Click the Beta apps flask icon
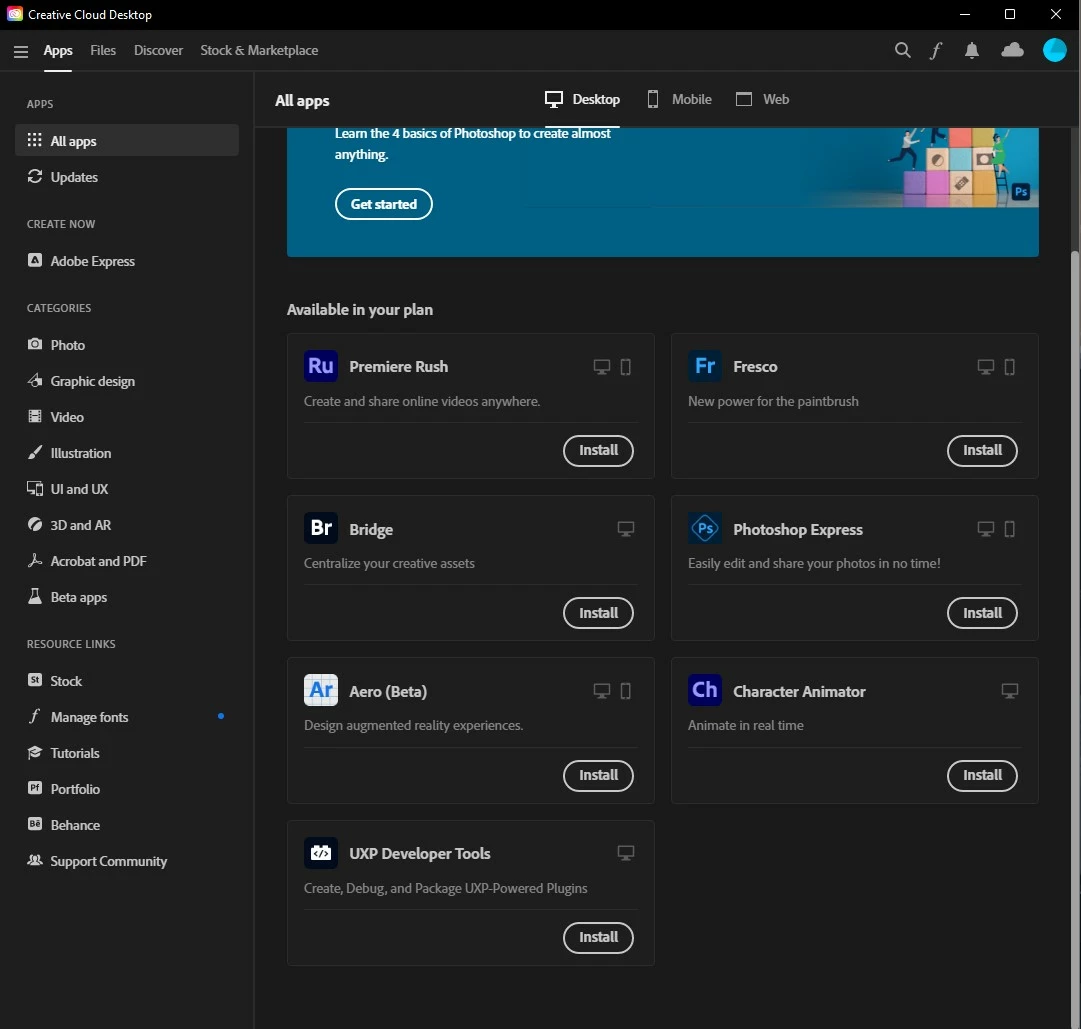Viewport: 1081px width, 1029px height. coord(34,596)
